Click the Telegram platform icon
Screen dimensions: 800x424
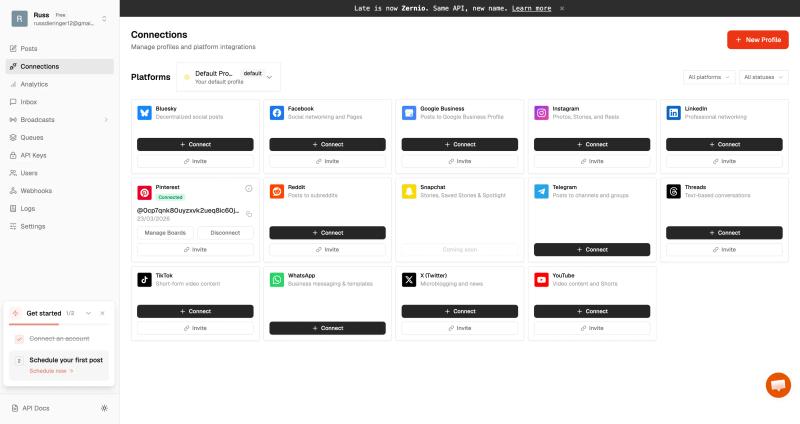click(x=541, y=191)
